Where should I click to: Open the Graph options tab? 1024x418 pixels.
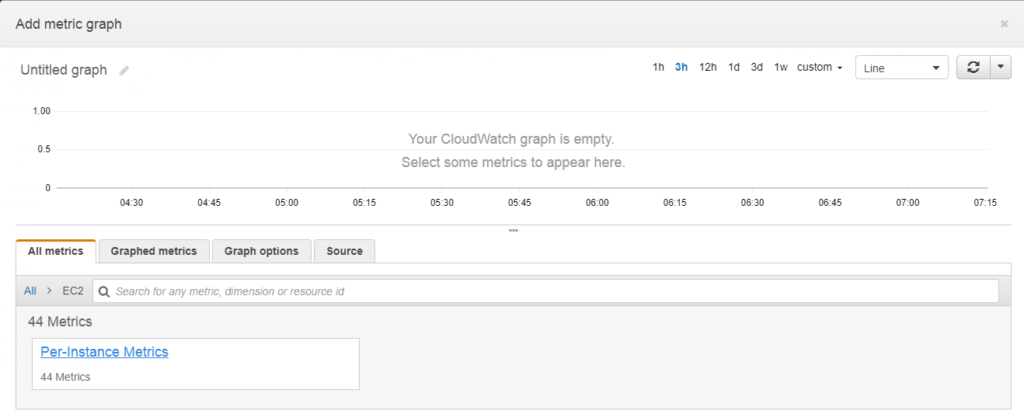point(261,251)
